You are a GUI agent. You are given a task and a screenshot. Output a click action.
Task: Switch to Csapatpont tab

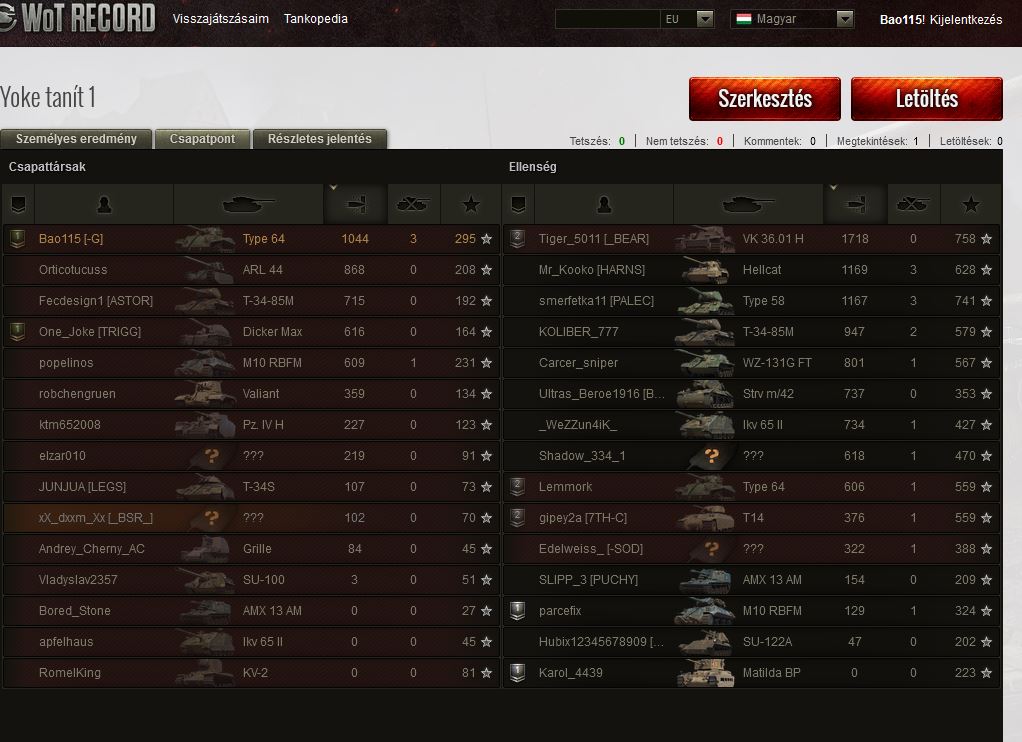202,139
